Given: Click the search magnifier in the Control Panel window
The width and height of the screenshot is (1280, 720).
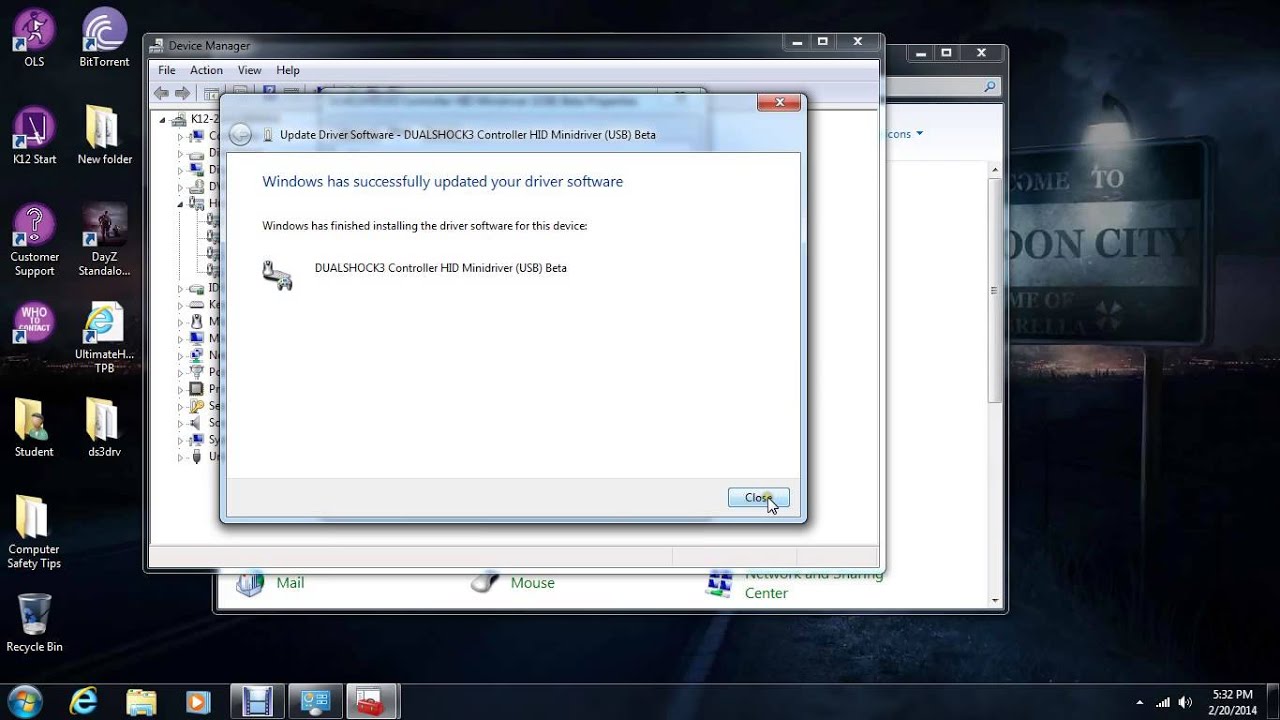Looking at the screenshot, I should (x=990, y=87).
